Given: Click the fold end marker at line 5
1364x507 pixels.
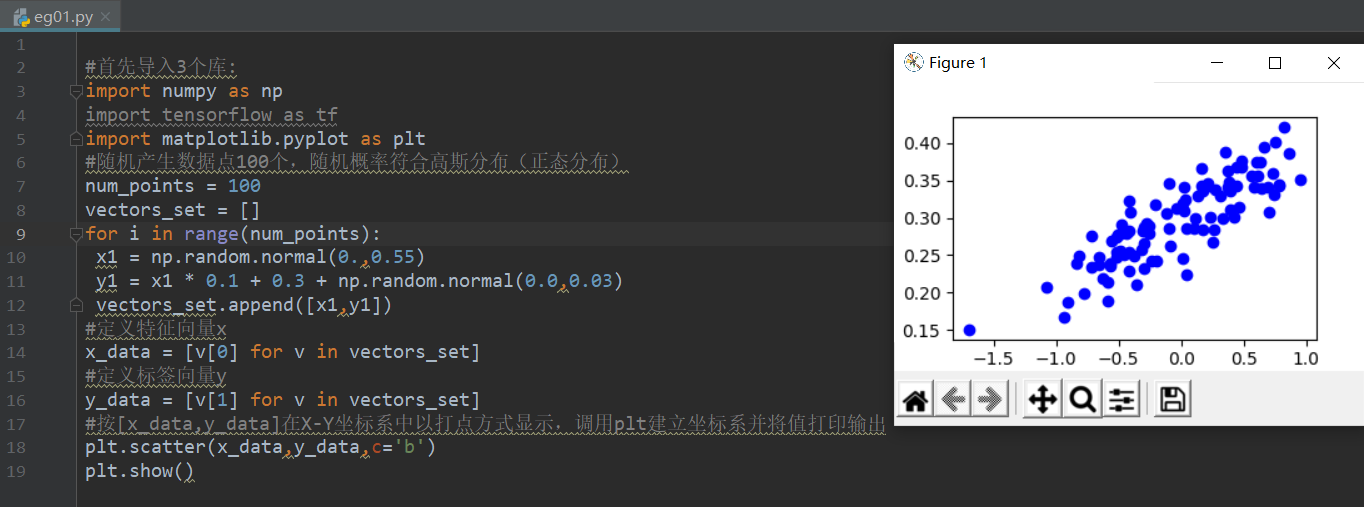Looking at the screenshot, I should 76,139.
